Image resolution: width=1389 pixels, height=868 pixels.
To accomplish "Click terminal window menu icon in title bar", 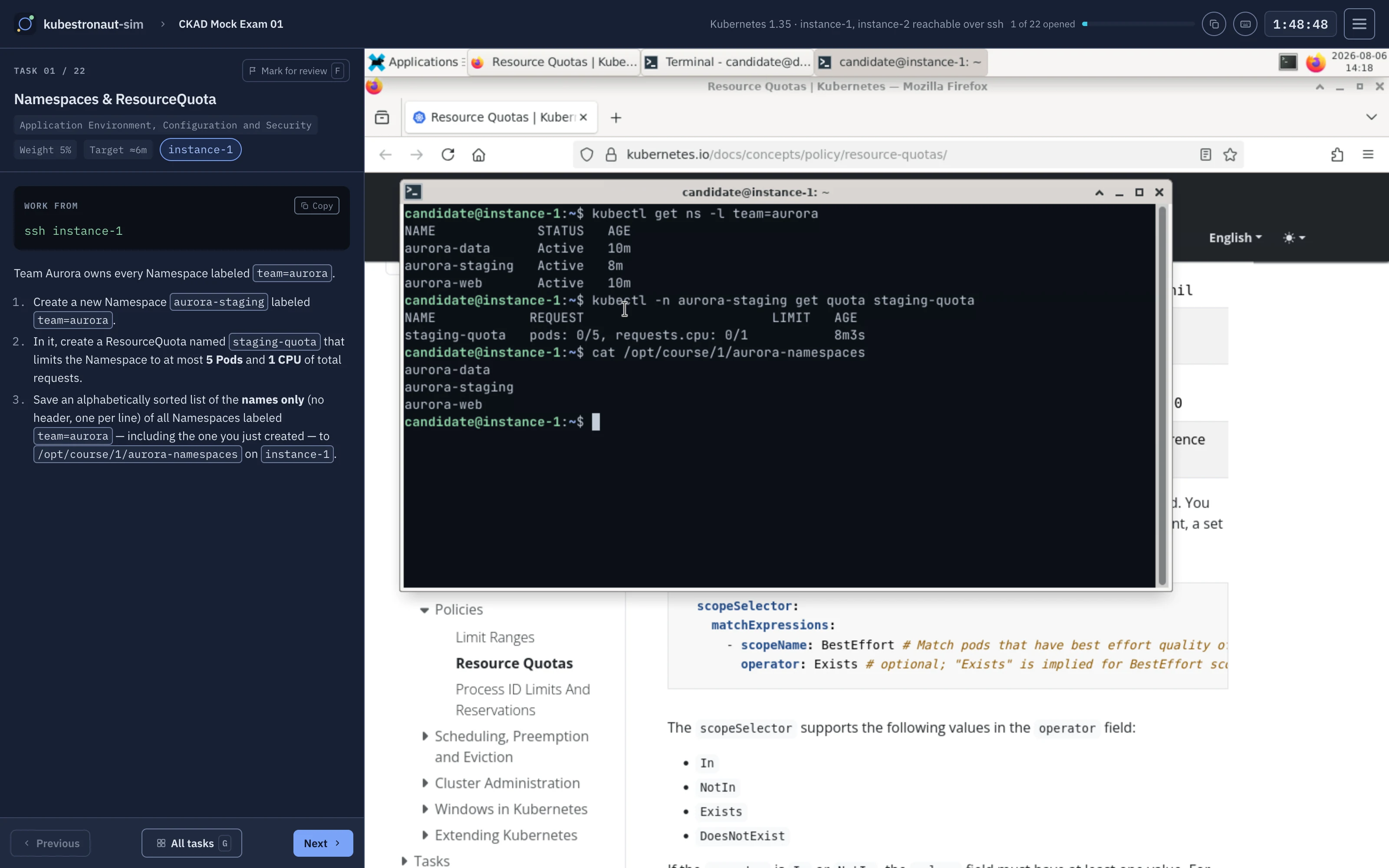I will click(413, 192).
